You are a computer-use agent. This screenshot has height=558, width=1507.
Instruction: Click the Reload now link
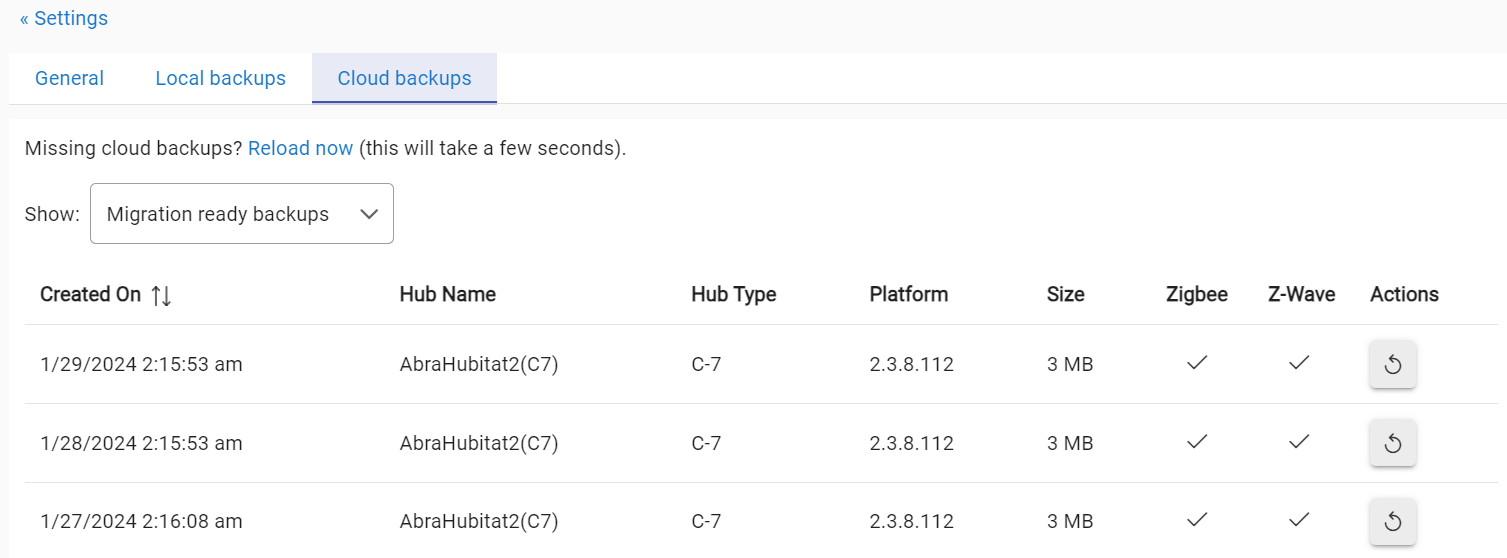[300, 148]
